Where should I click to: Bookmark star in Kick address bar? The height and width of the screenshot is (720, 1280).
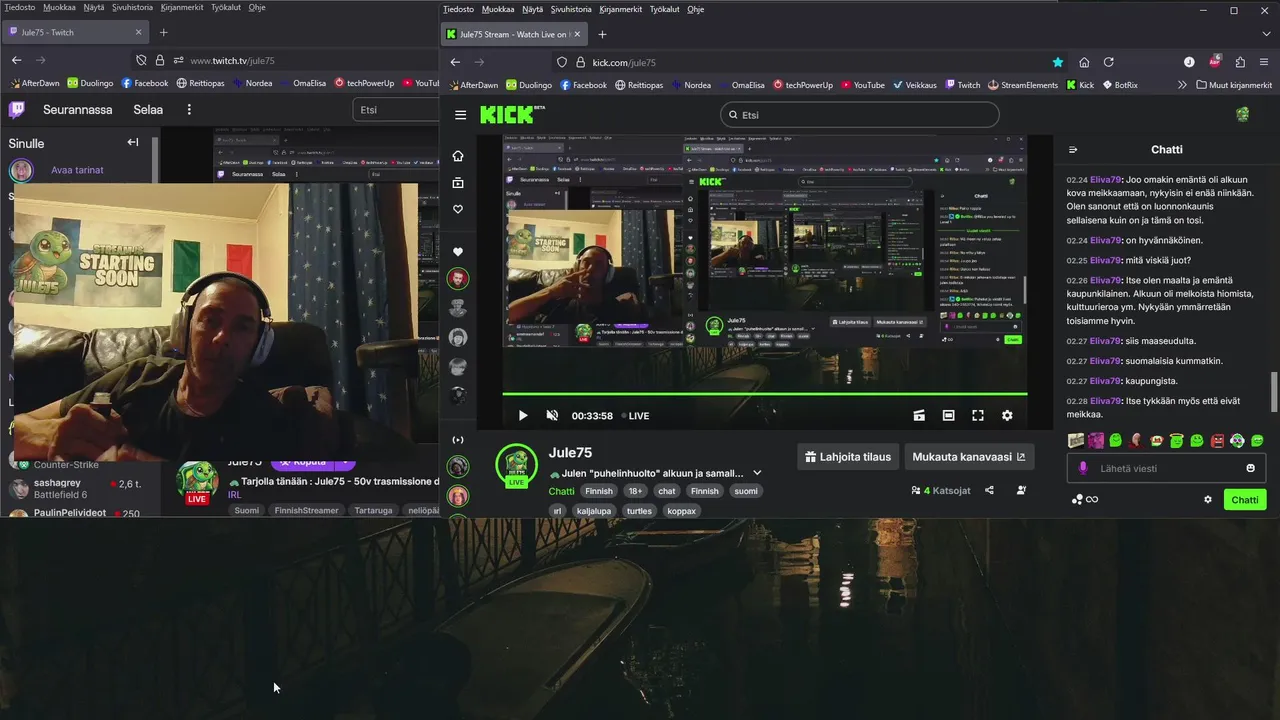point(1058,62)
